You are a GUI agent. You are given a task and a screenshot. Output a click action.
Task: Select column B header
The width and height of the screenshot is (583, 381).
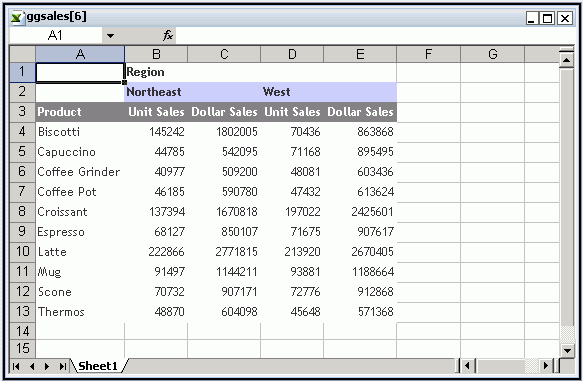pos(156,54)
